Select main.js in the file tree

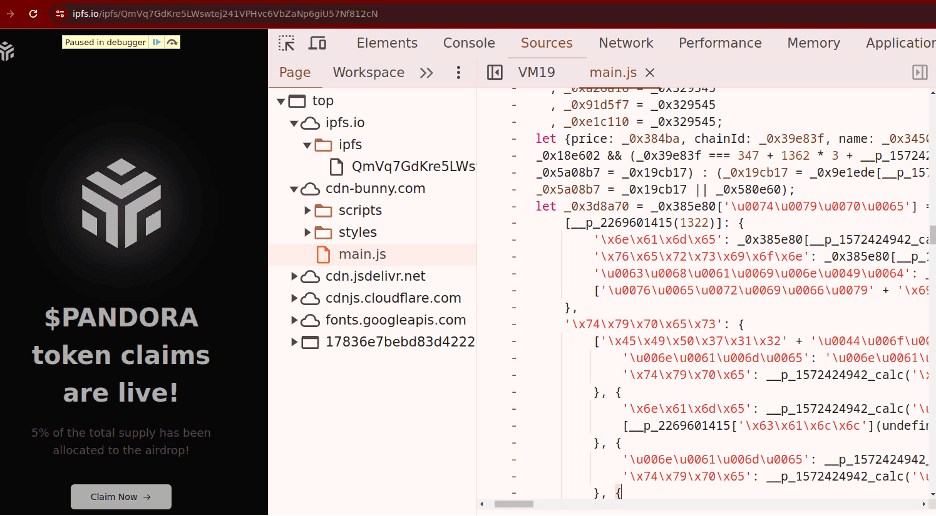(x=361, y=254)
